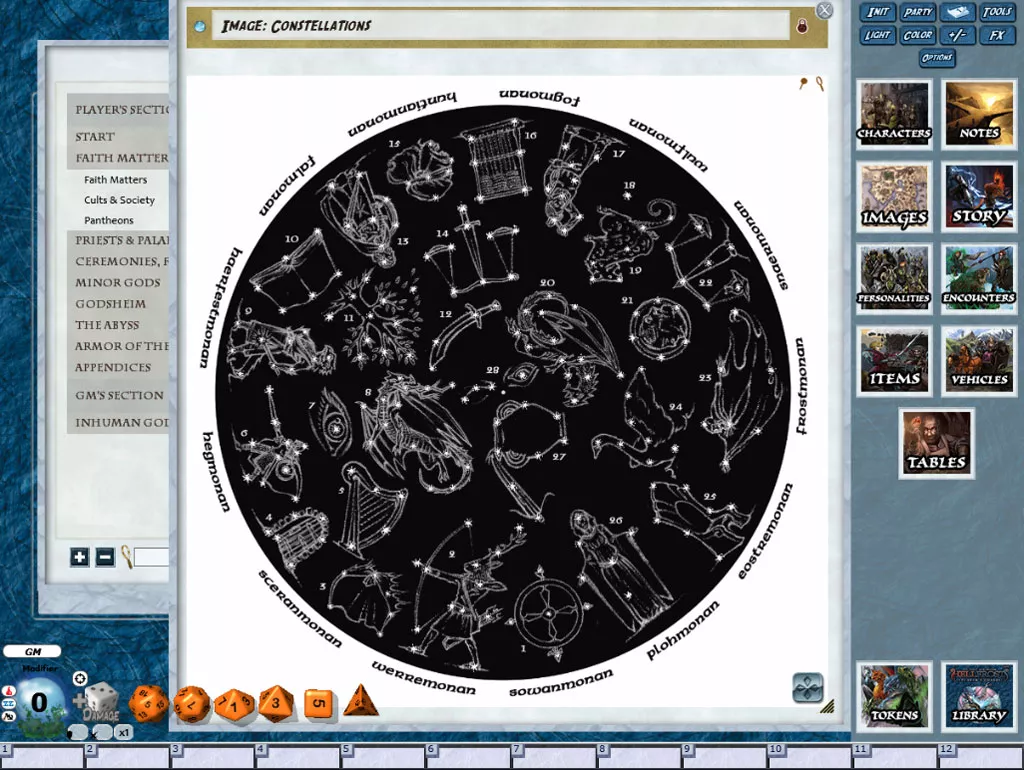Click the pin icon above the image
Image resolution: width=1024 pixels, height=770 pixels.
[803, 83]
